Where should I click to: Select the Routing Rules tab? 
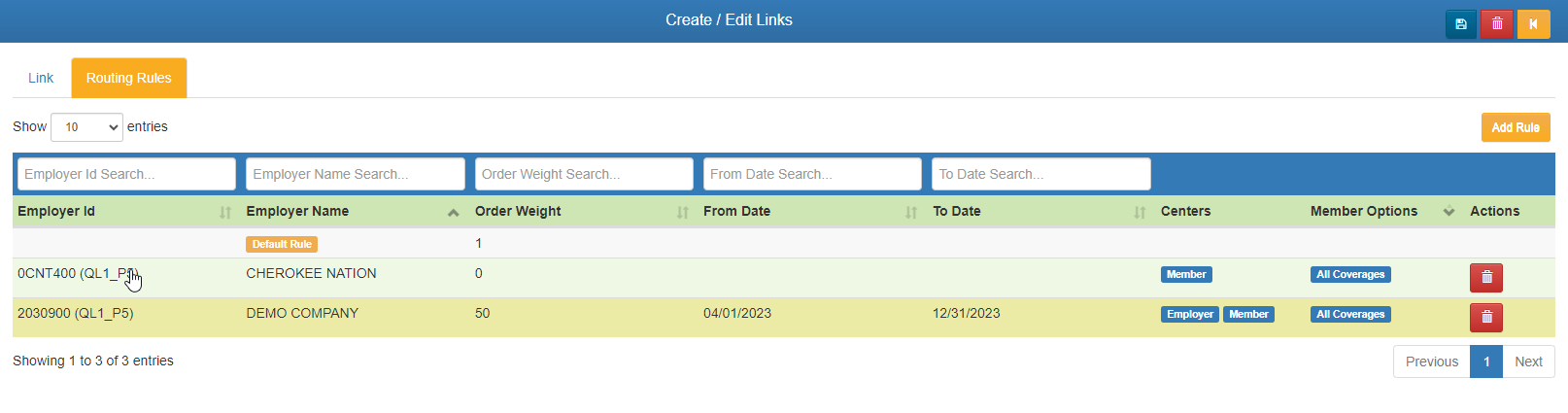[128, 78]
